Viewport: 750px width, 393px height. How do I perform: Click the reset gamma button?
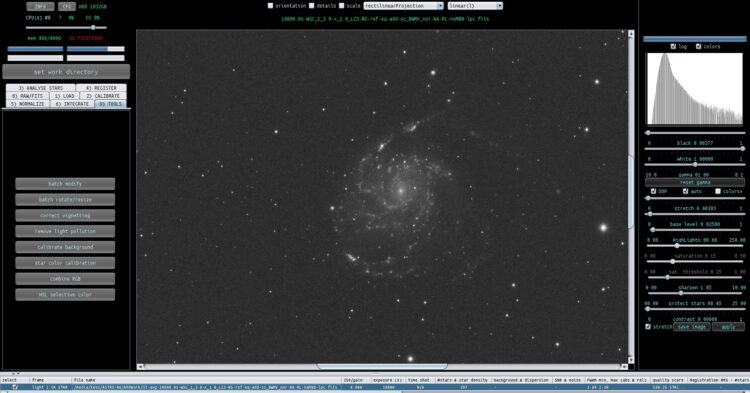click(x=695, y=183)
